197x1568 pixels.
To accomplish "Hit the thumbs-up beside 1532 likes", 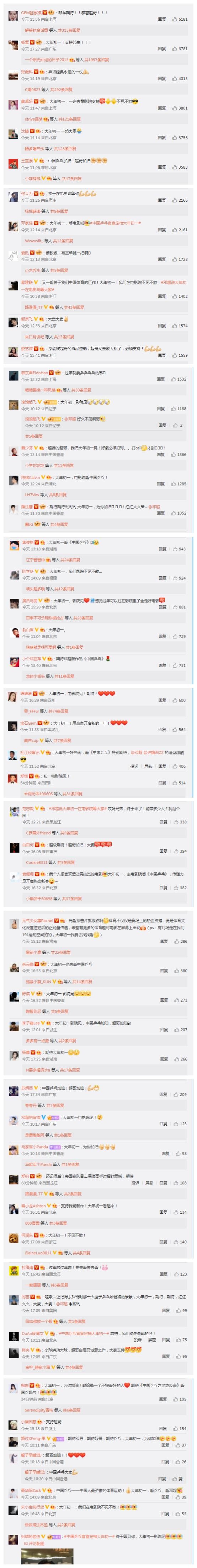I will (174, 379).
